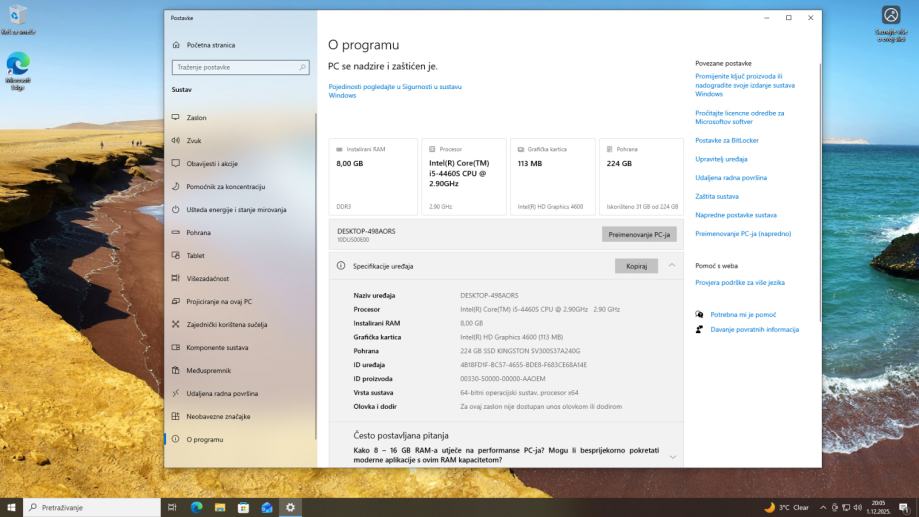Collapse the Specifikacije uređaja section chevron

click(672, 266)
